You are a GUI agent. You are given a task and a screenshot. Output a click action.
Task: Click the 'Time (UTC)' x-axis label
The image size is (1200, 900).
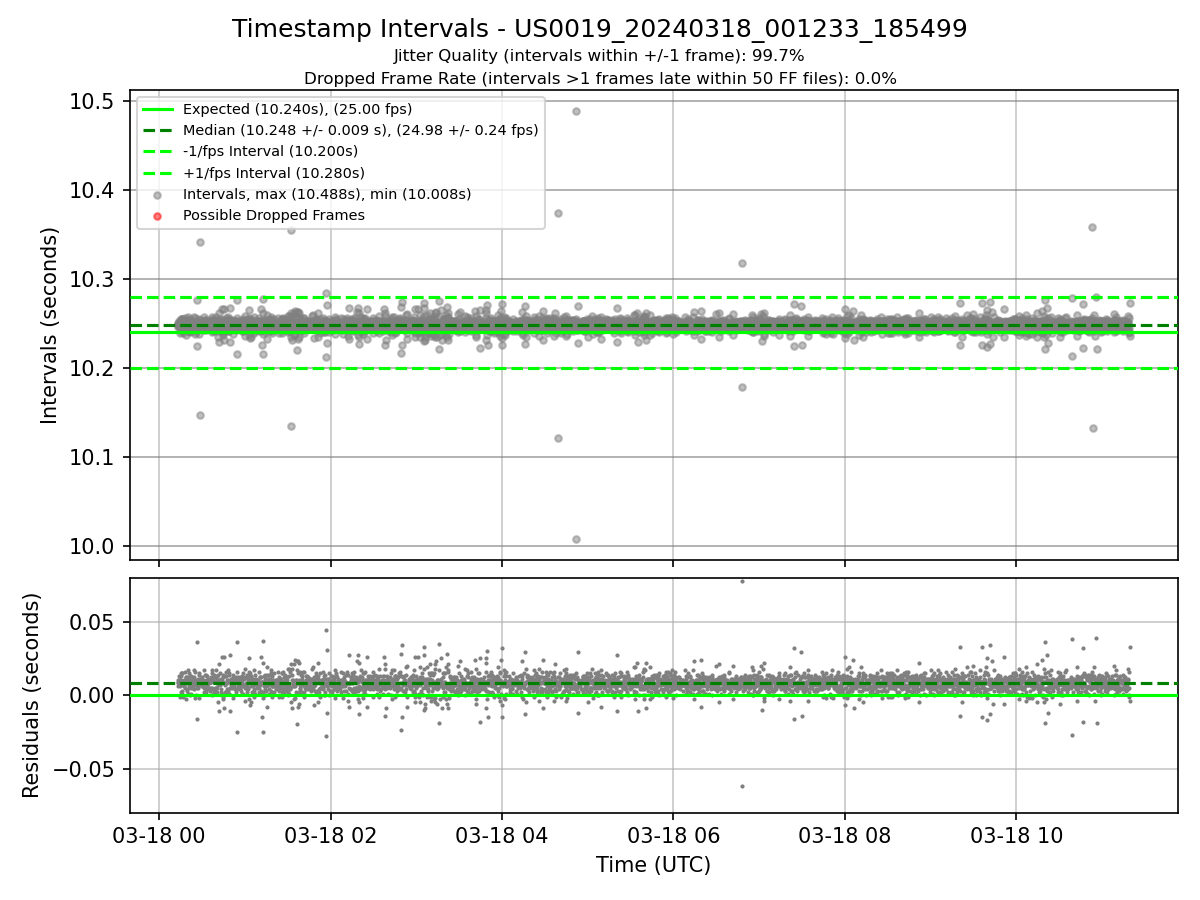click(653, 865)
